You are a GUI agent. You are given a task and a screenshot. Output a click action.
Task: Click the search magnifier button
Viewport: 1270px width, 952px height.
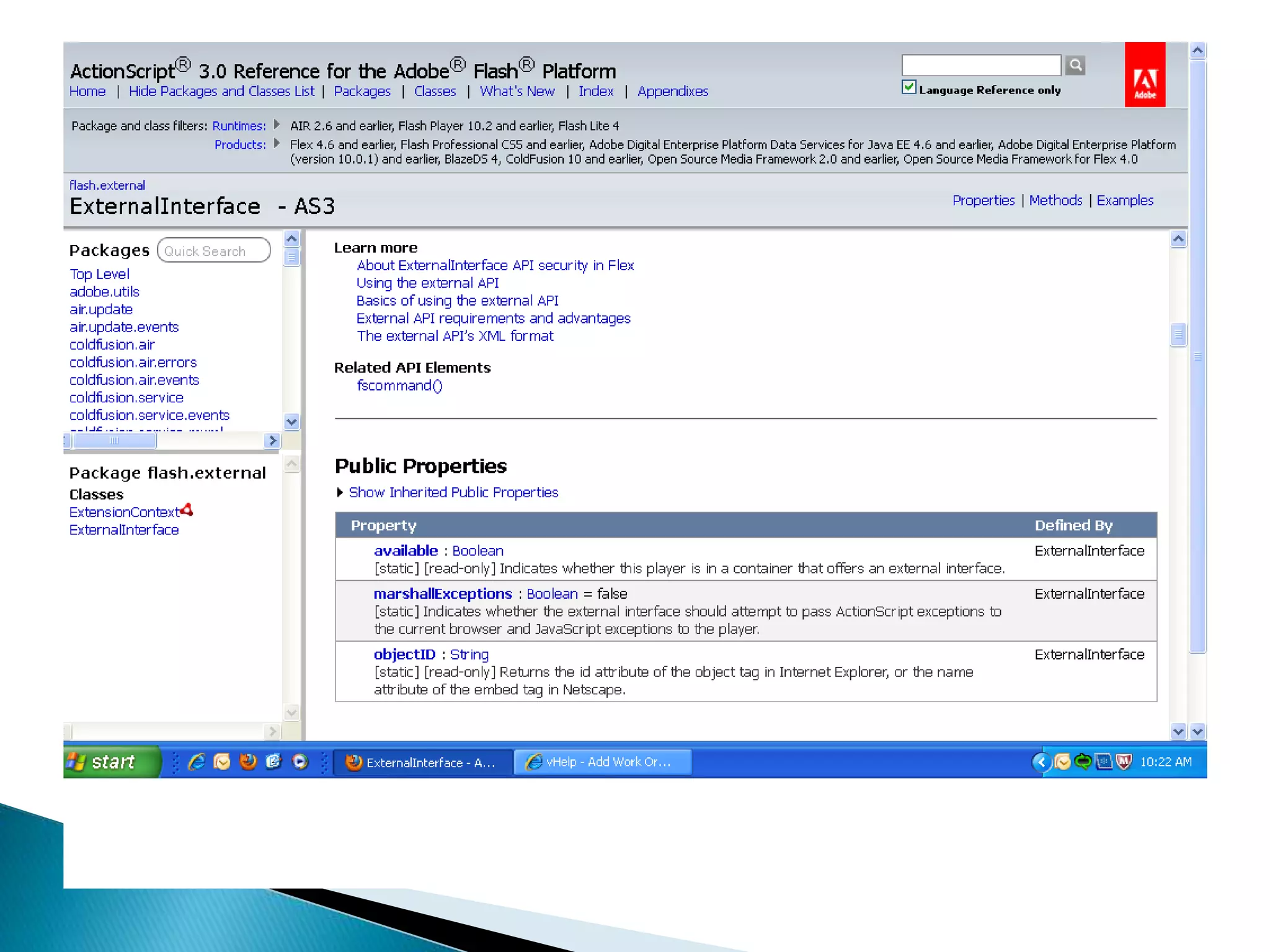(1075, 65)
